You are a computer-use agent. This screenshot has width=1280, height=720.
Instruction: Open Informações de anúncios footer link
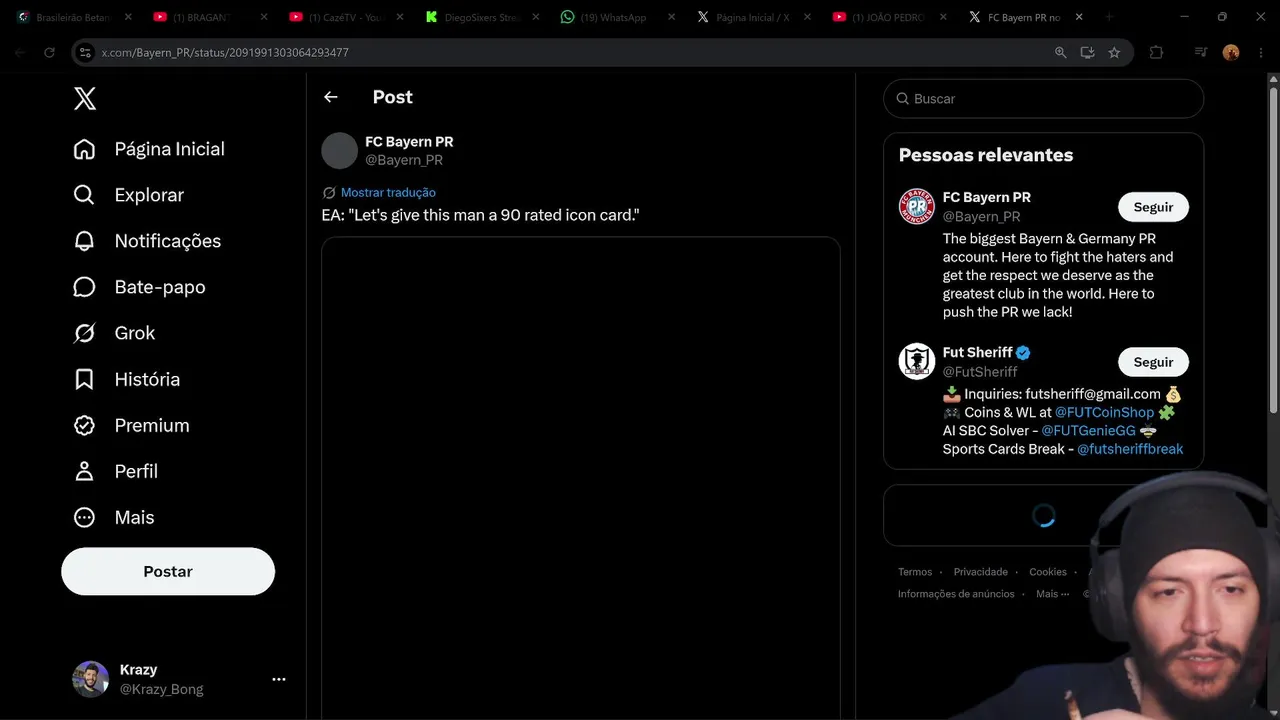pos(956,594)
